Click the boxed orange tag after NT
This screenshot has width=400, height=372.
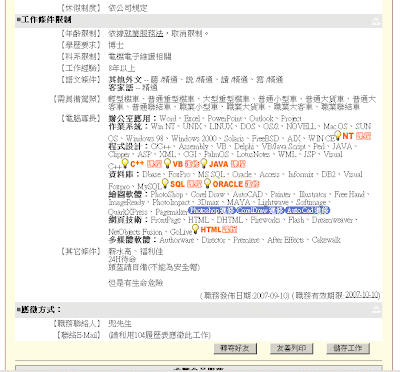(x=363, y=136)
